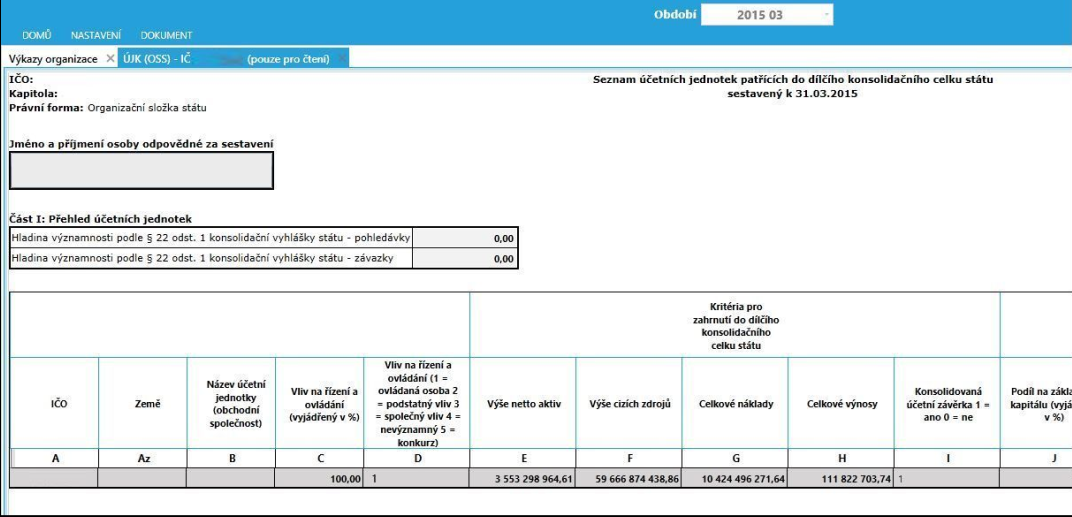Click the Výše netto aktiv header
This screenshot has width=1072, height=517.
pyautogui.click(x=523, y=403)
